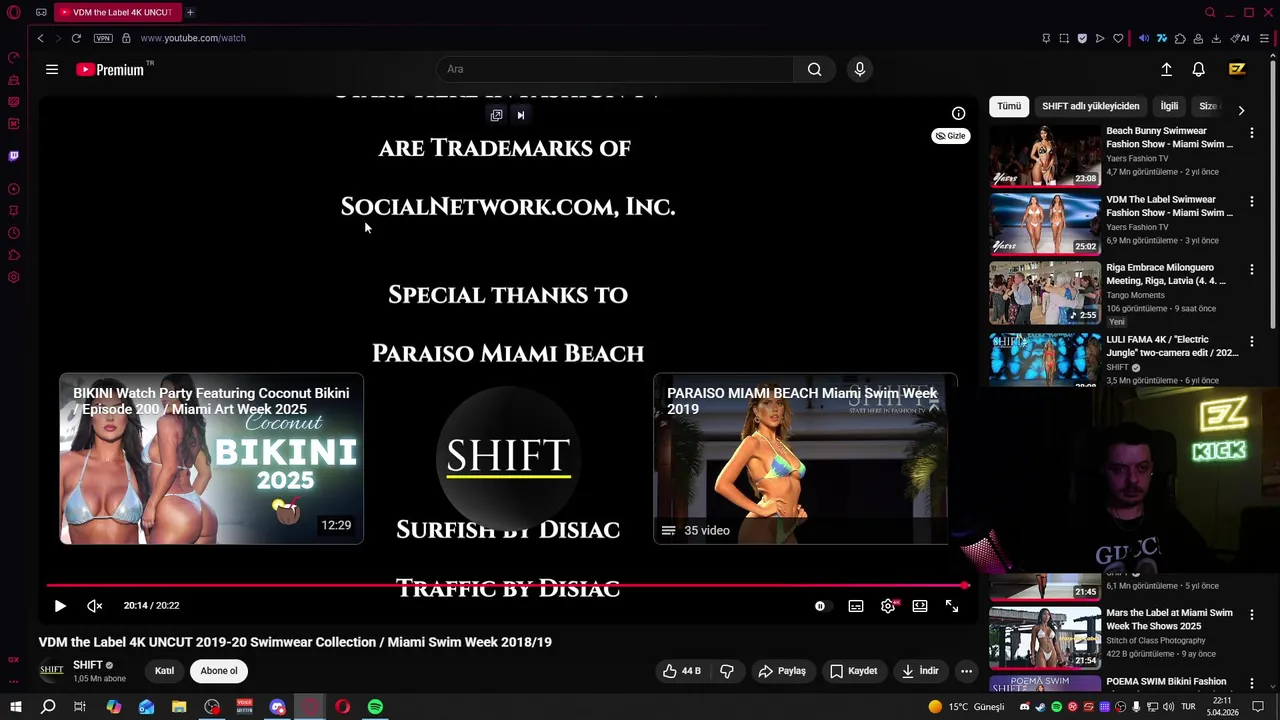Reload the page with the refresh icon
This screenshot has height=720, width=1280.
click(76, 38)
